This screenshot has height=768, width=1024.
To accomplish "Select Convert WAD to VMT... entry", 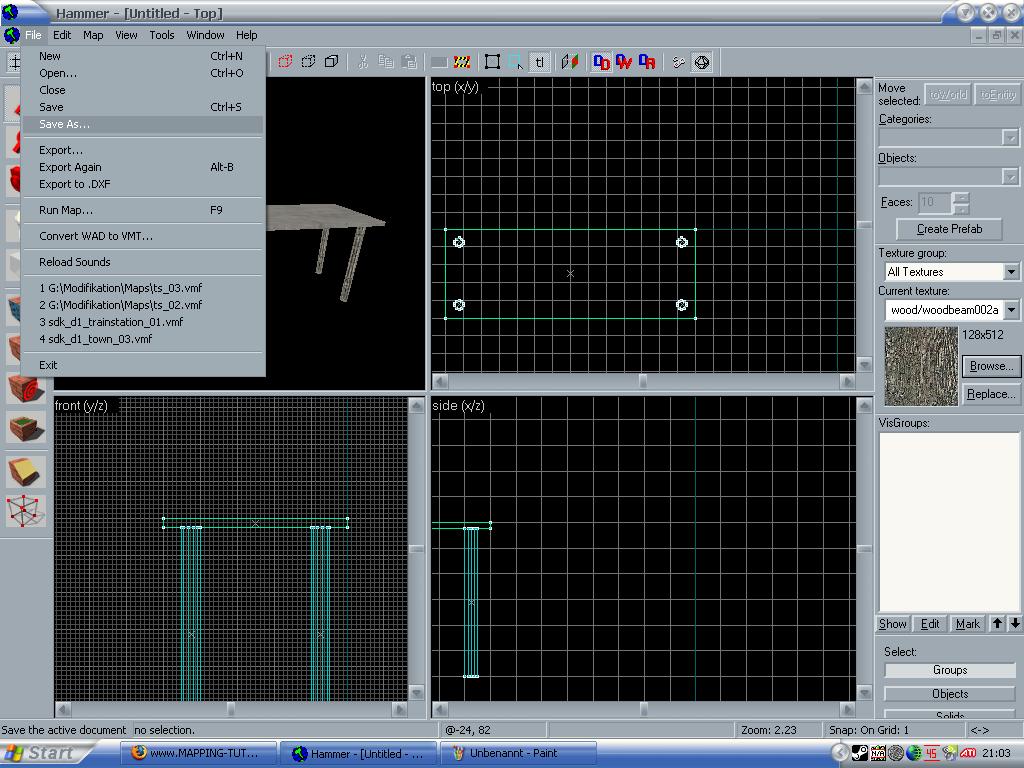I will [143, 236].
